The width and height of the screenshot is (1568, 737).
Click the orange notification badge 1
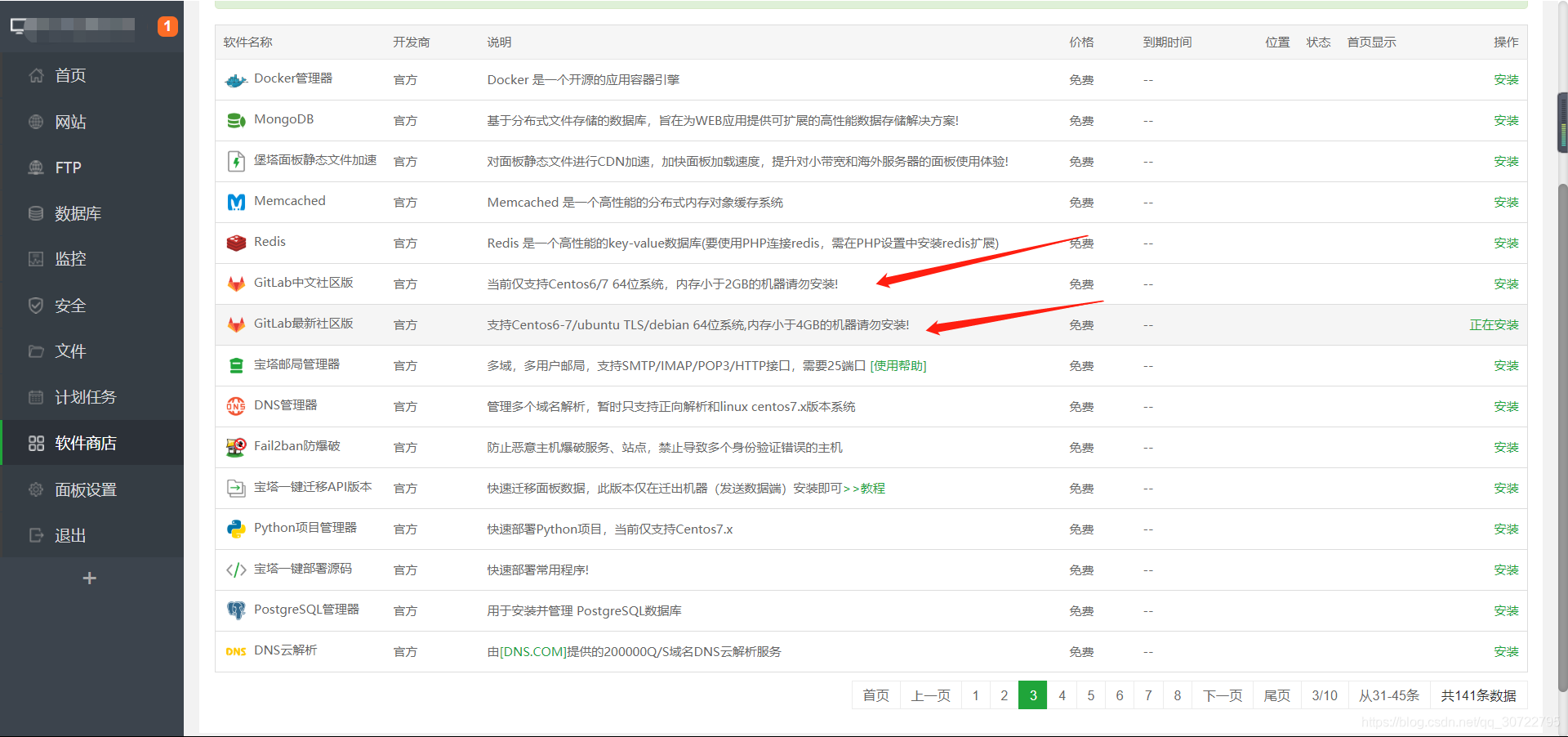(167, 26)
